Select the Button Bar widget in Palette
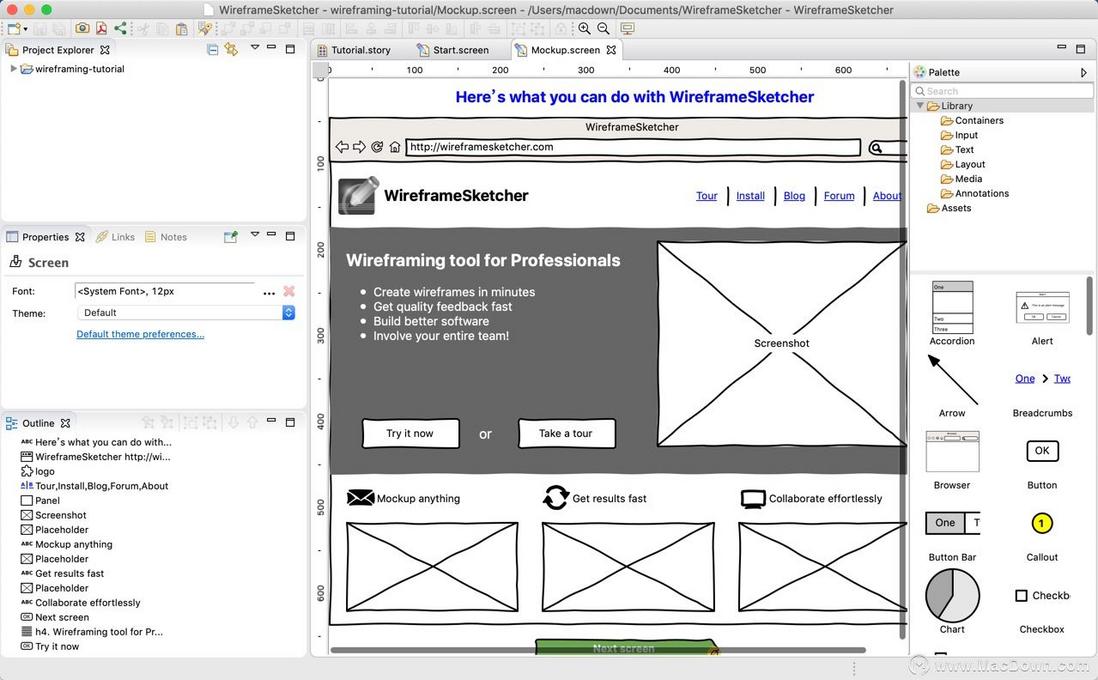 (x=952, y=536)
